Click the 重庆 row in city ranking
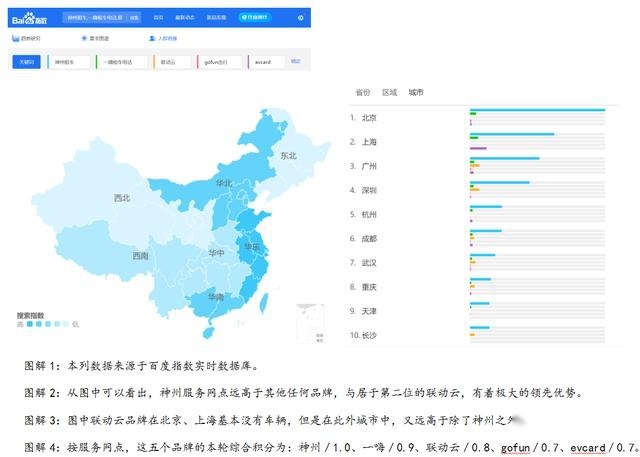This screenshot has height=457, width=640. coord(478,287)
